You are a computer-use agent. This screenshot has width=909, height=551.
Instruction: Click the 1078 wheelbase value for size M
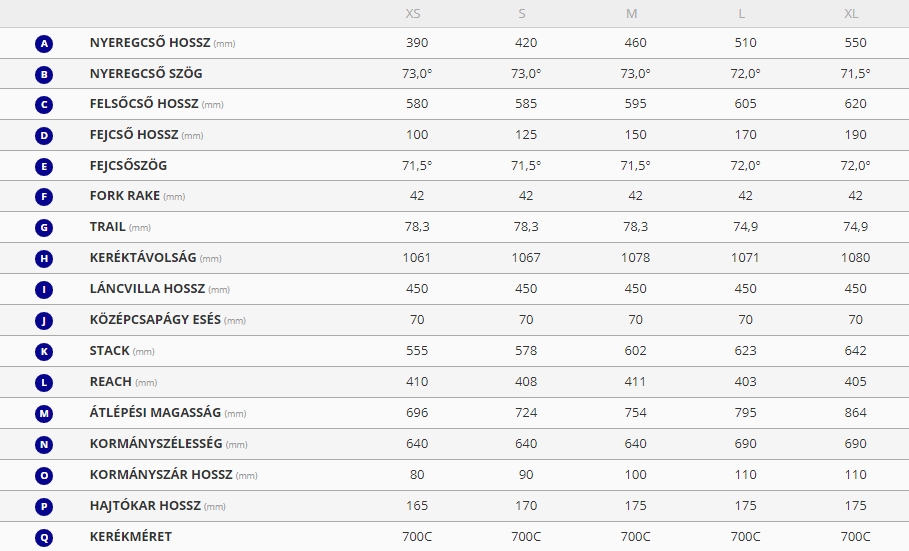click(635, 258)
